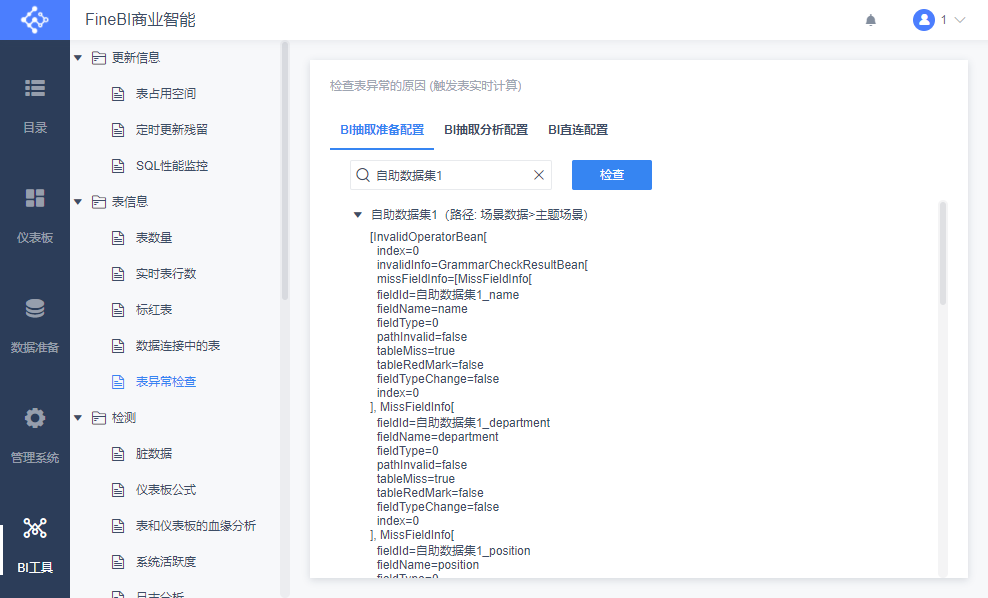Switch to BI抽取准备配置 tab
Screen dimensions: 988x598
coord(382,130)
